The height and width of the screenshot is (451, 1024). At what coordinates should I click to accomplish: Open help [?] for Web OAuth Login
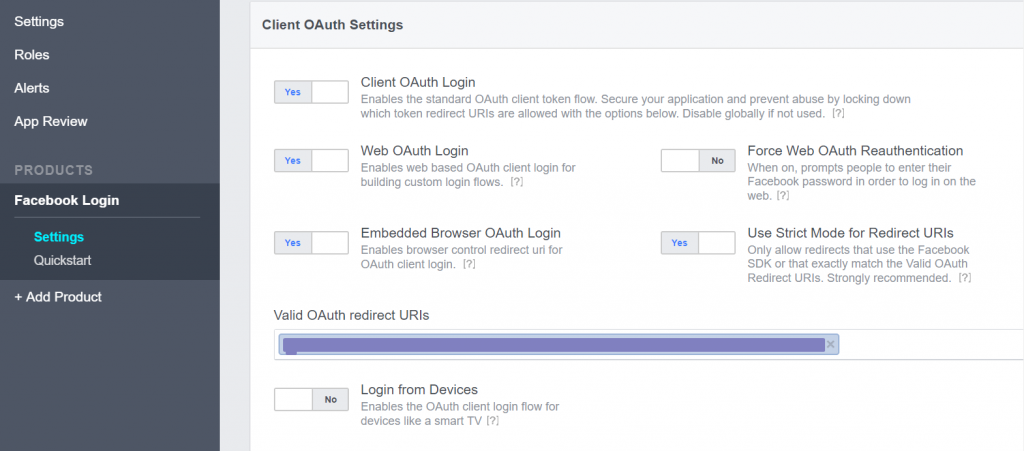(x=517, y=182)
